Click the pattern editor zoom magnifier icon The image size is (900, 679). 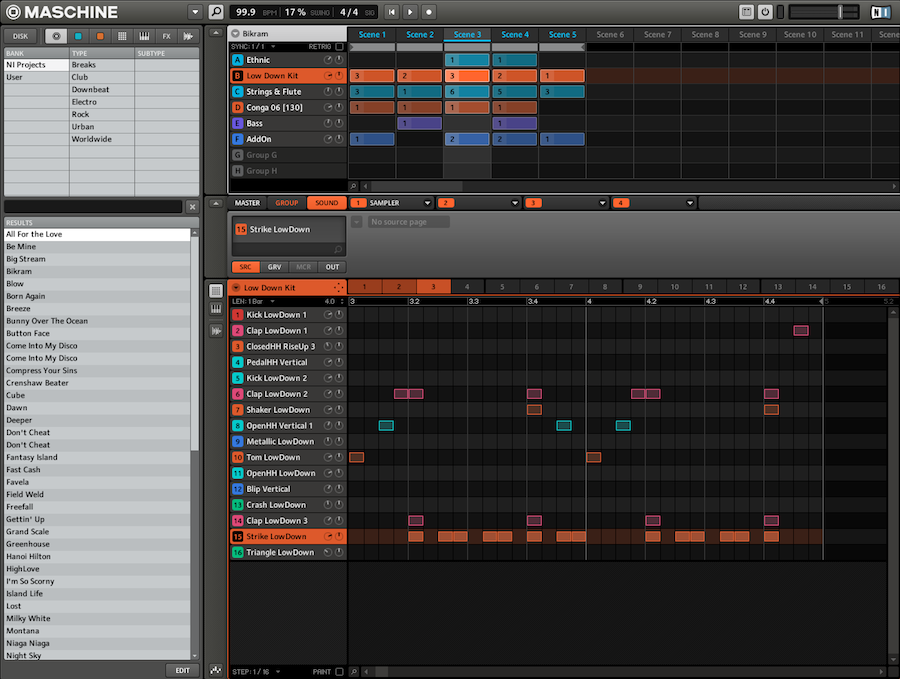tap(354, 672)
